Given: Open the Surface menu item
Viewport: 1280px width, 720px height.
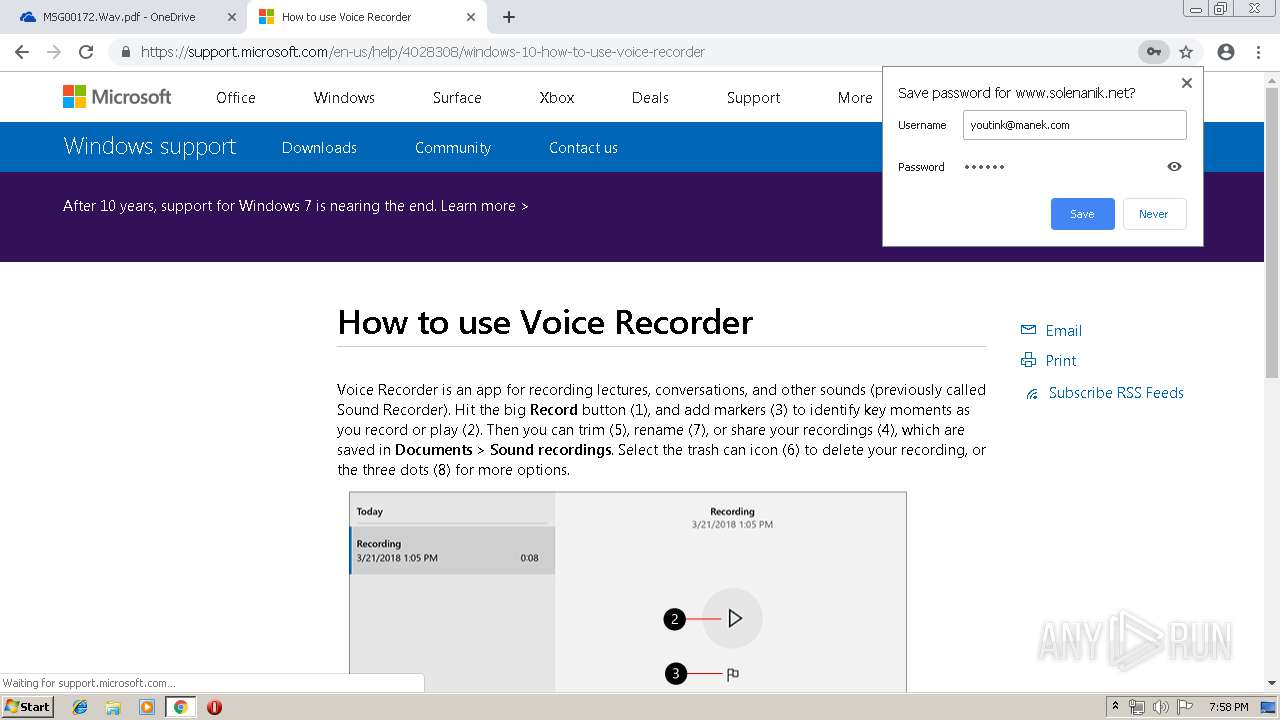Looking at the screenshot, I should tap(457, 97).
